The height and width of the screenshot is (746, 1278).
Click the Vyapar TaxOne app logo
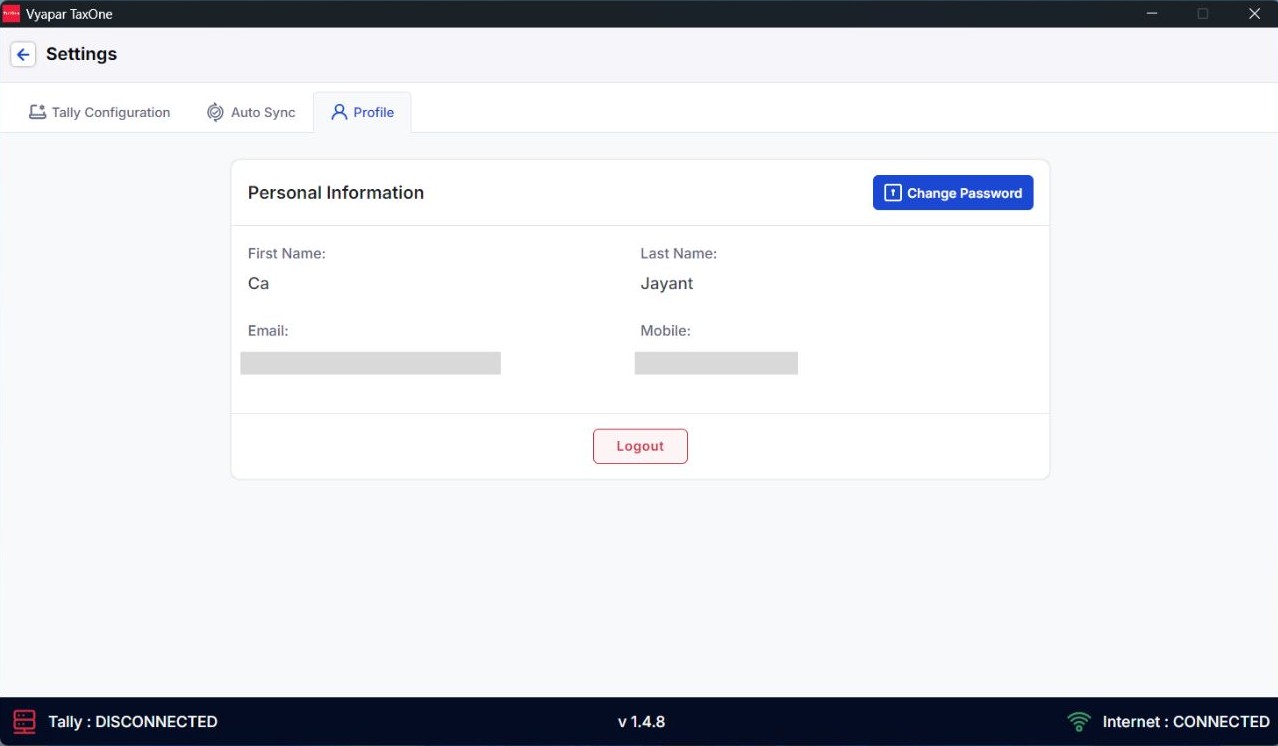pos(11,14)
